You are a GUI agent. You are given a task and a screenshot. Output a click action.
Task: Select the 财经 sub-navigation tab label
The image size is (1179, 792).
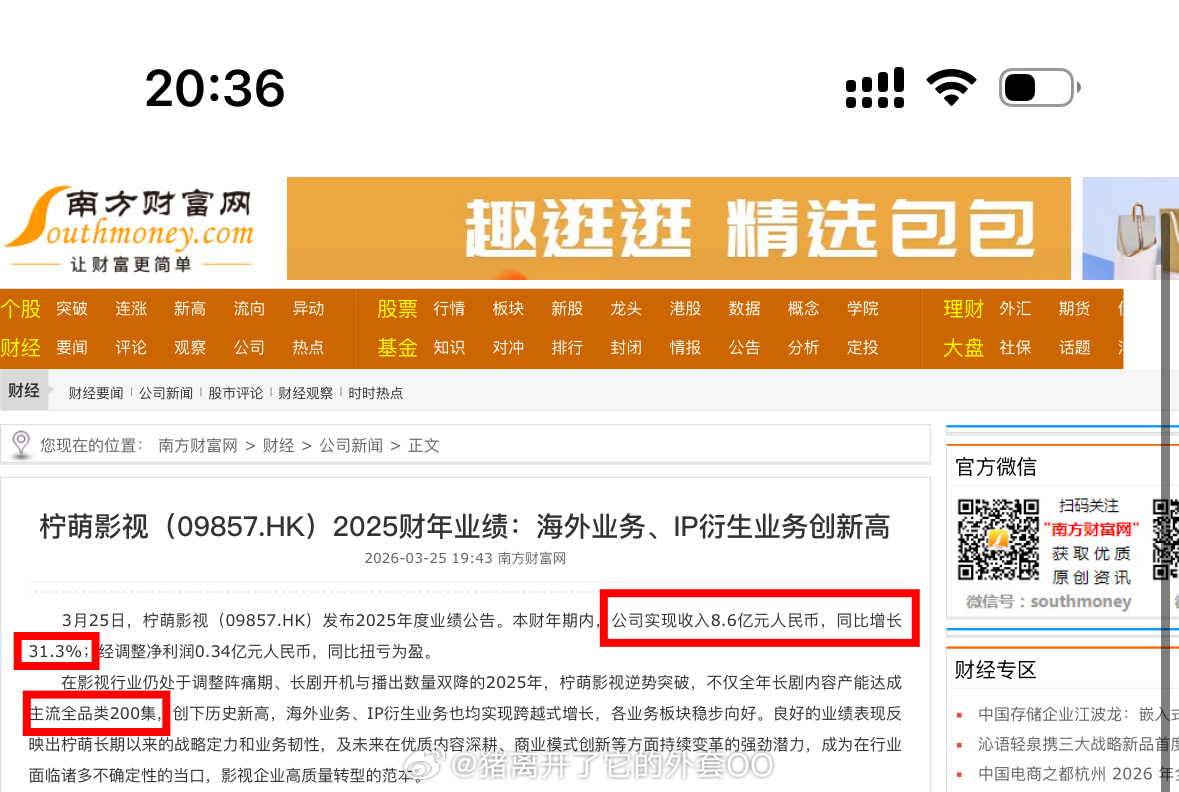[x=24, y=390]
